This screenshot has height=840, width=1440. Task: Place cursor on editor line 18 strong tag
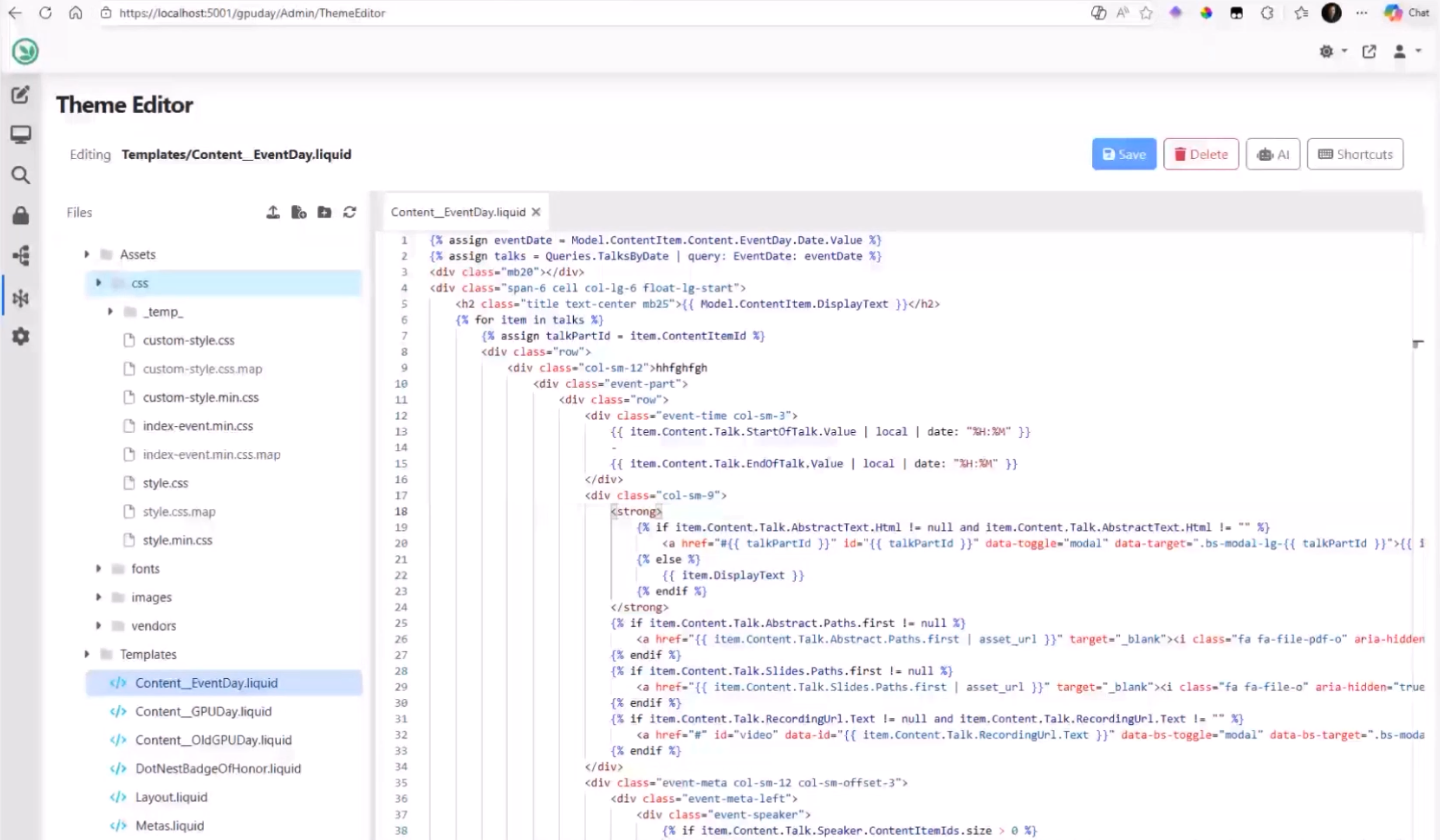pyautogui.click(x=636, y=511)
